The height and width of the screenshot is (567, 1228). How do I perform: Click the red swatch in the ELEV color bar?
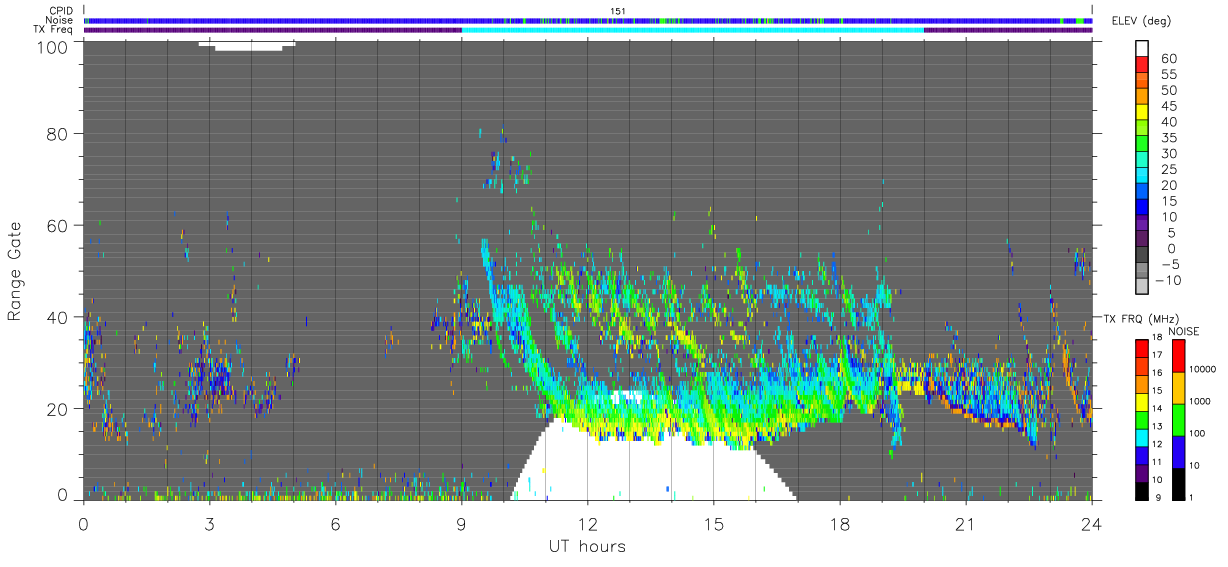tap(1142, 63)
